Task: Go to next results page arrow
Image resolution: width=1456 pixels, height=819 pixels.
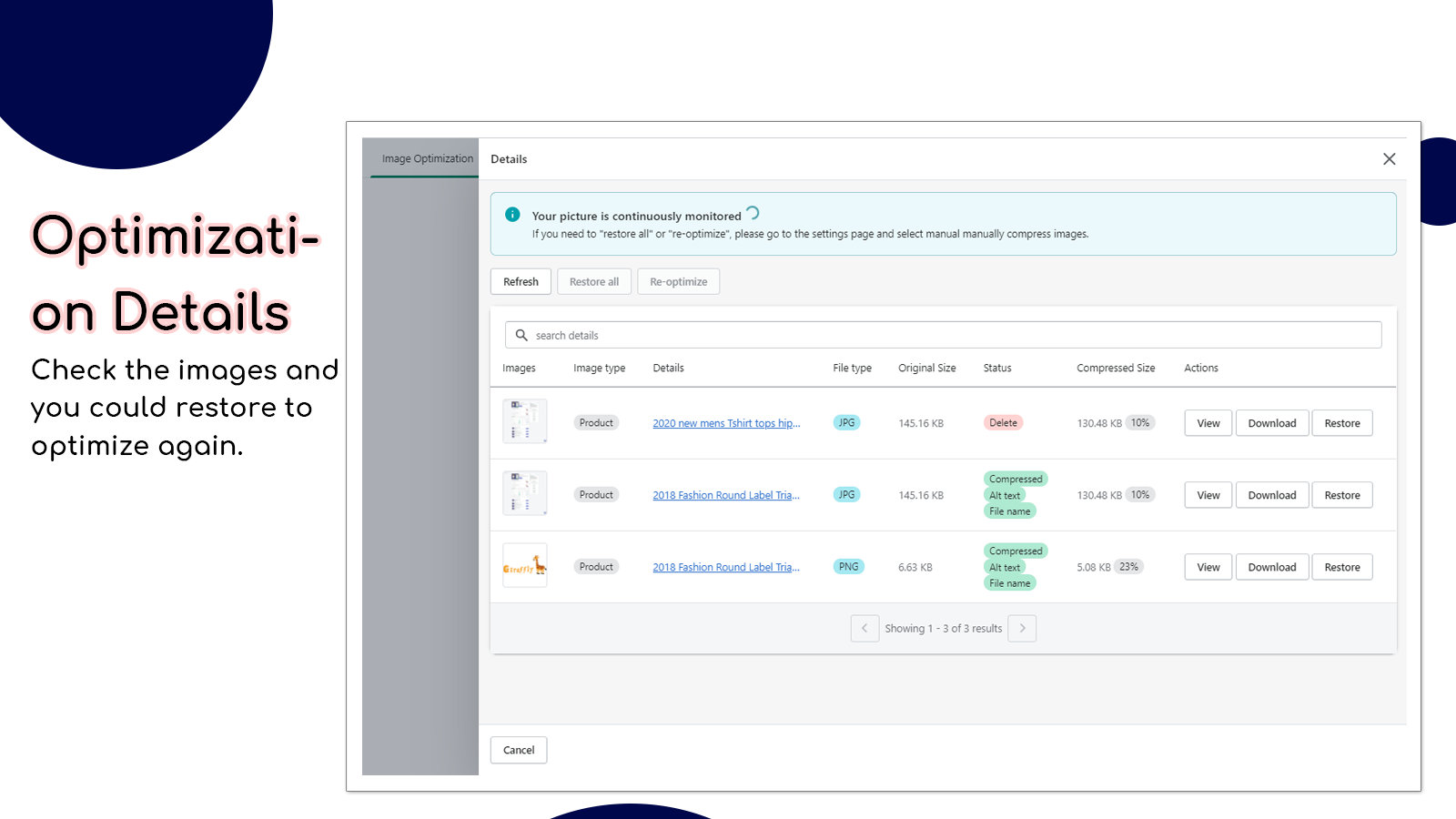Action: point(1022,628)
